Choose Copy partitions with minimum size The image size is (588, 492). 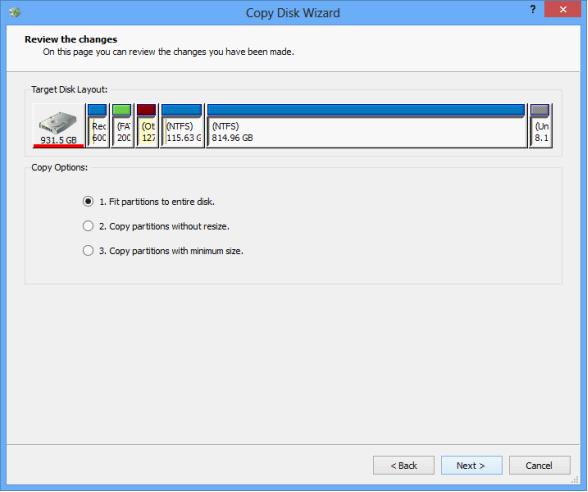(163, 250)
